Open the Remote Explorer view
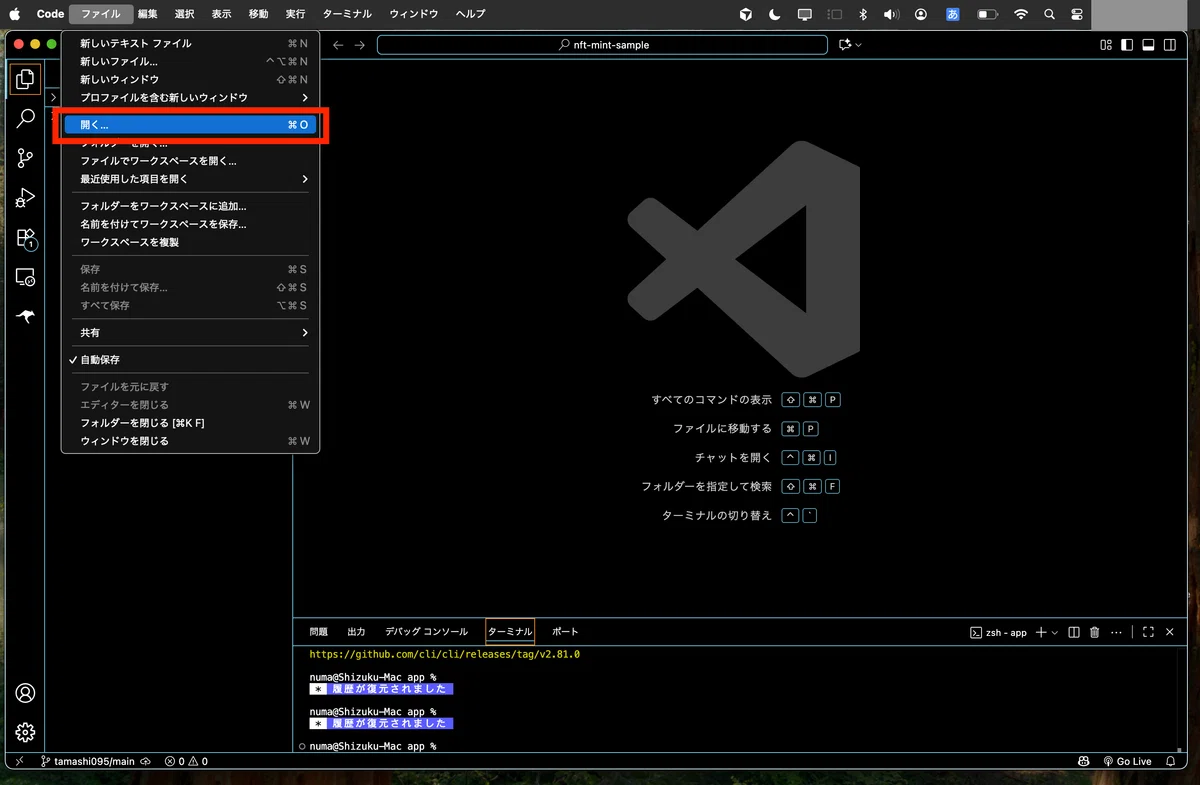1200x785 pixels. pyautogui.click(x=25, y=277)
